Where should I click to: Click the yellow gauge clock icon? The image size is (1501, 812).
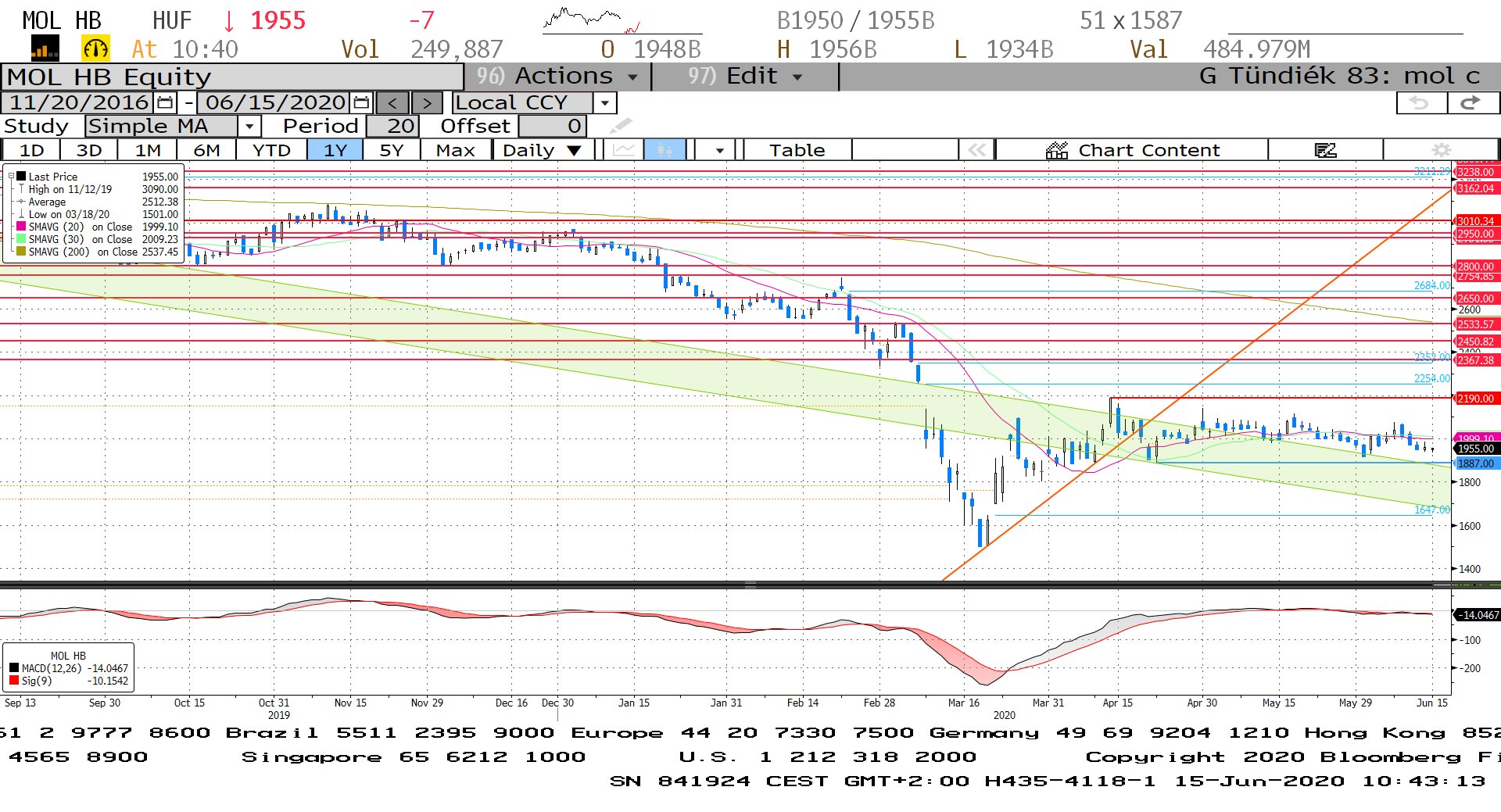(95, 49)
